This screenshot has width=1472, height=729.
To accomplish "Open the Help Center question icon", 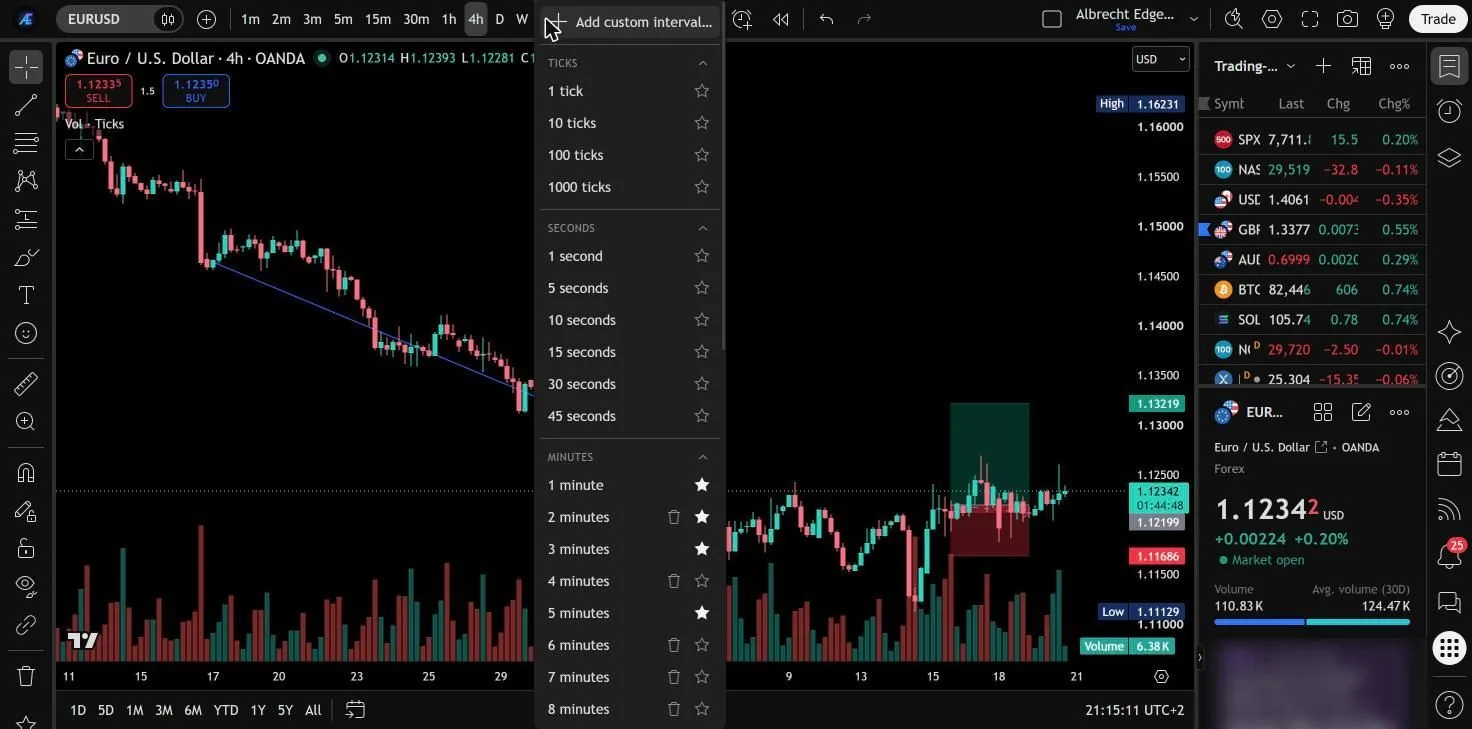I will click(x=1449, y=703).
